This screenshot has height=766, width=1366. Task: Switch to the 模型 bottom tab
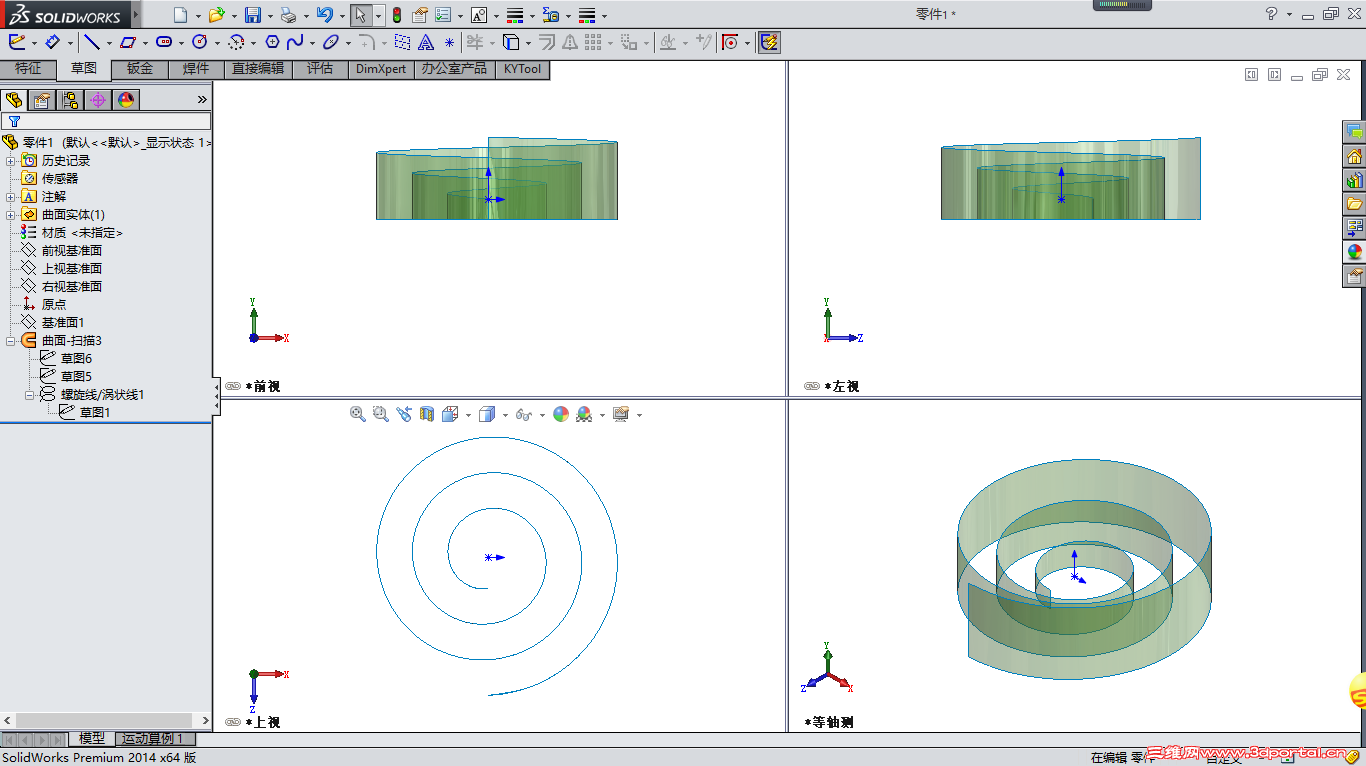(92, 739)
